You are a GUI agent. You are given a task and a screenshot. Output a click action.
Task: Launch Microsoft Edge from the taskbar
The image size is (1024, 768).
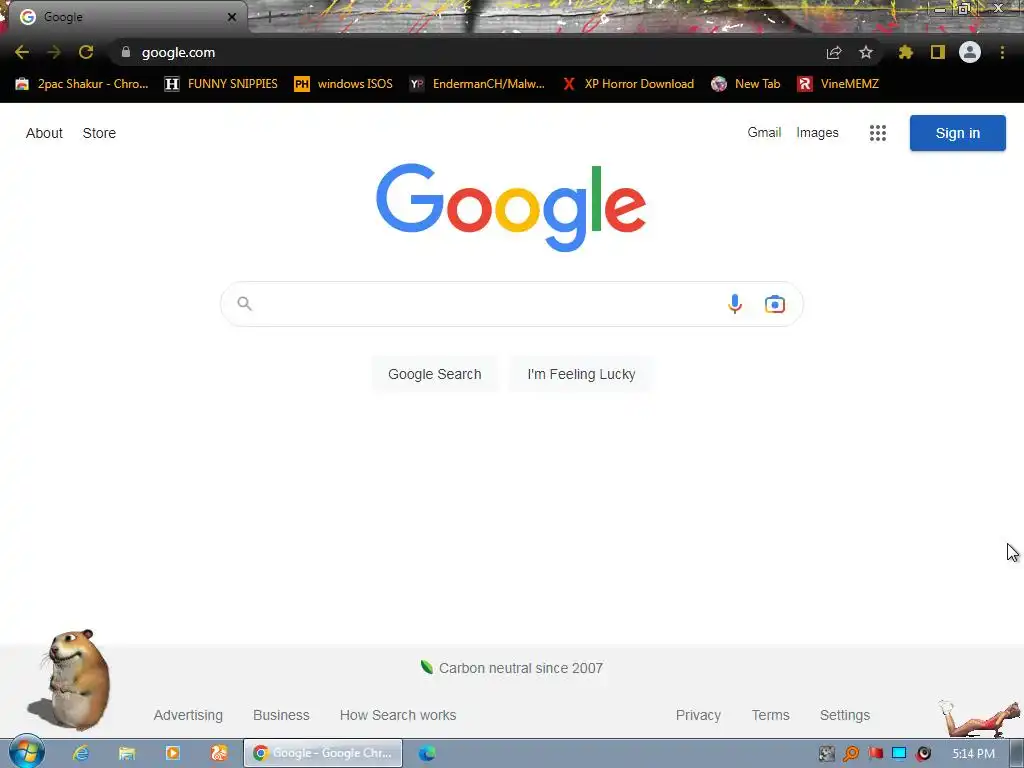pos(427,753)
